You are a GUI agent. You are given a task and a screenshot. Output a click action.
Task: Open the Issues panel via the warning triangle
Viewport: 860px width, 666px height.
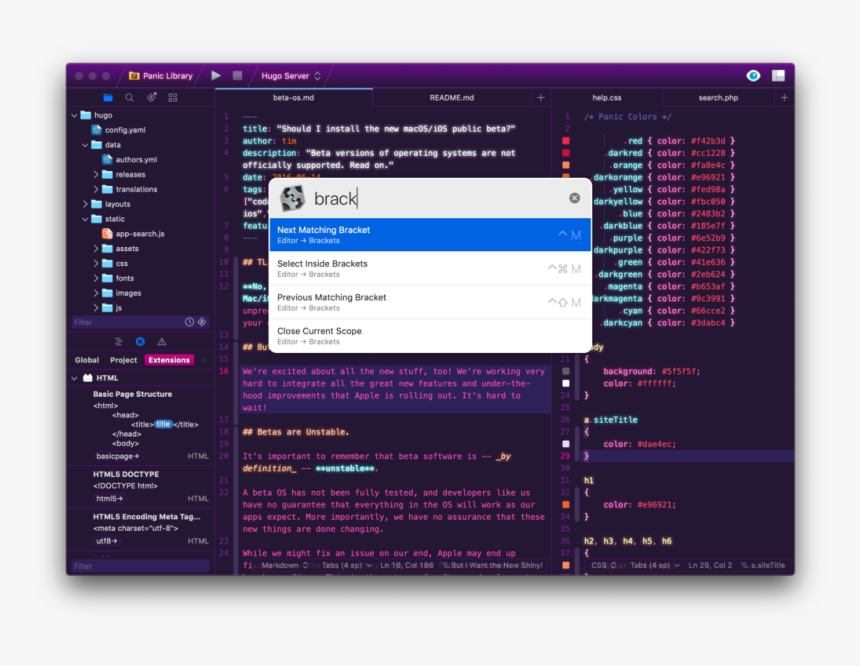click(x=162, y=341)
